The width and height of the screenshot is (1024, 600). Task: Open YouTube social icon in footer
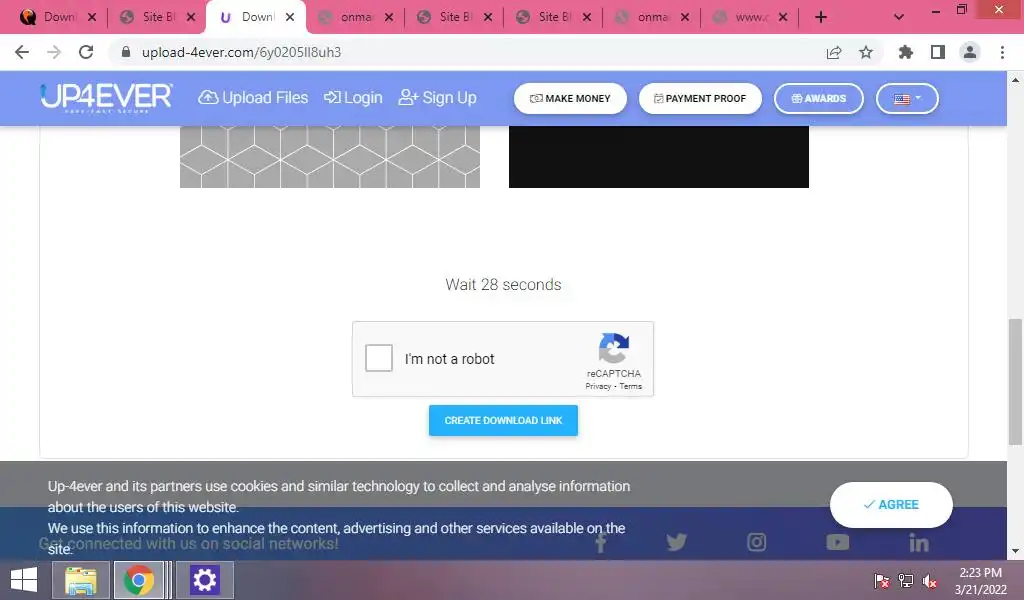837,542
